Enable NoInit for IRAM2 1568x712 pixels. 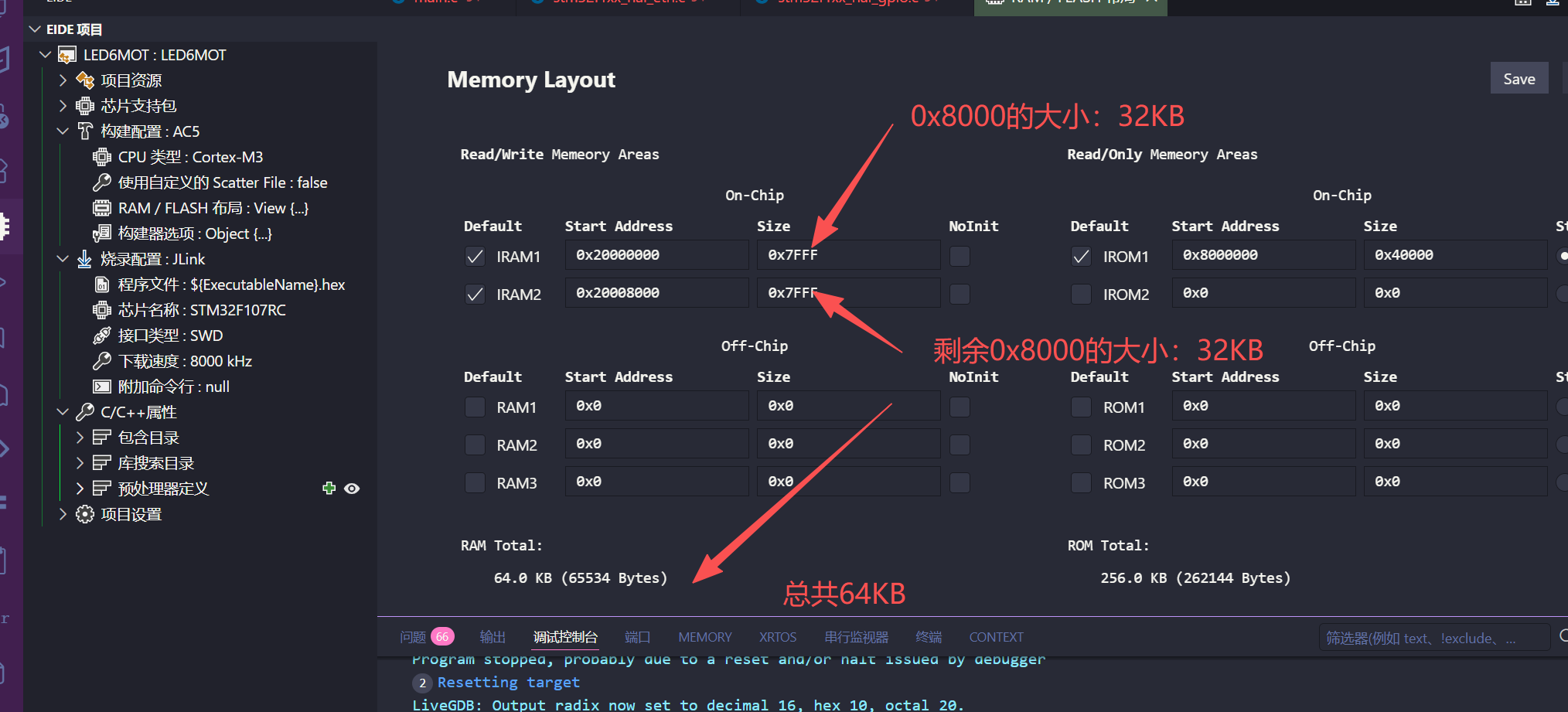click(x=960, y=295)
